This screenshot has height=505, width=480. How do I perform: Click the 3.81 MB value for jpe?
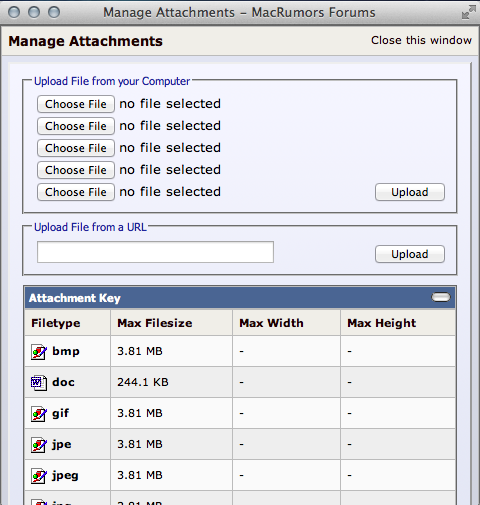pos(140,444)
